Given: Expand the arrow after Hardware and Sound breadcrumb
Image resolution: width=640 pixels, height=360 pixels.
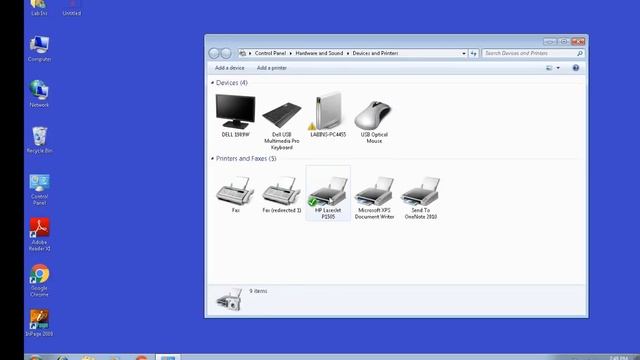Looking at the screenshot, I should click(x=348, y=53).
